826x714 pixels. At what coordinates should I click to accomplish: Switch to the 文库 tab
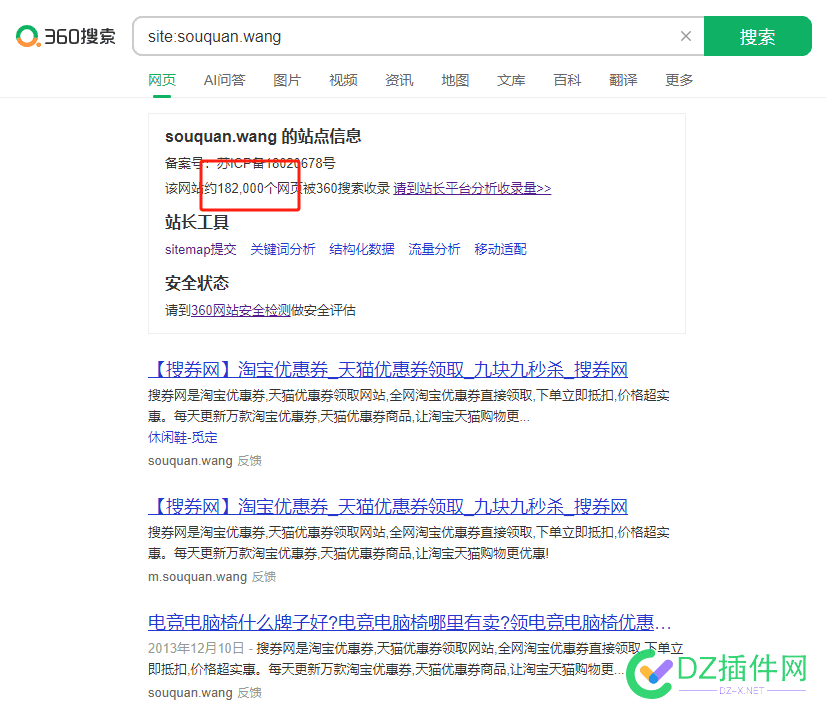[x=511, y=80]
